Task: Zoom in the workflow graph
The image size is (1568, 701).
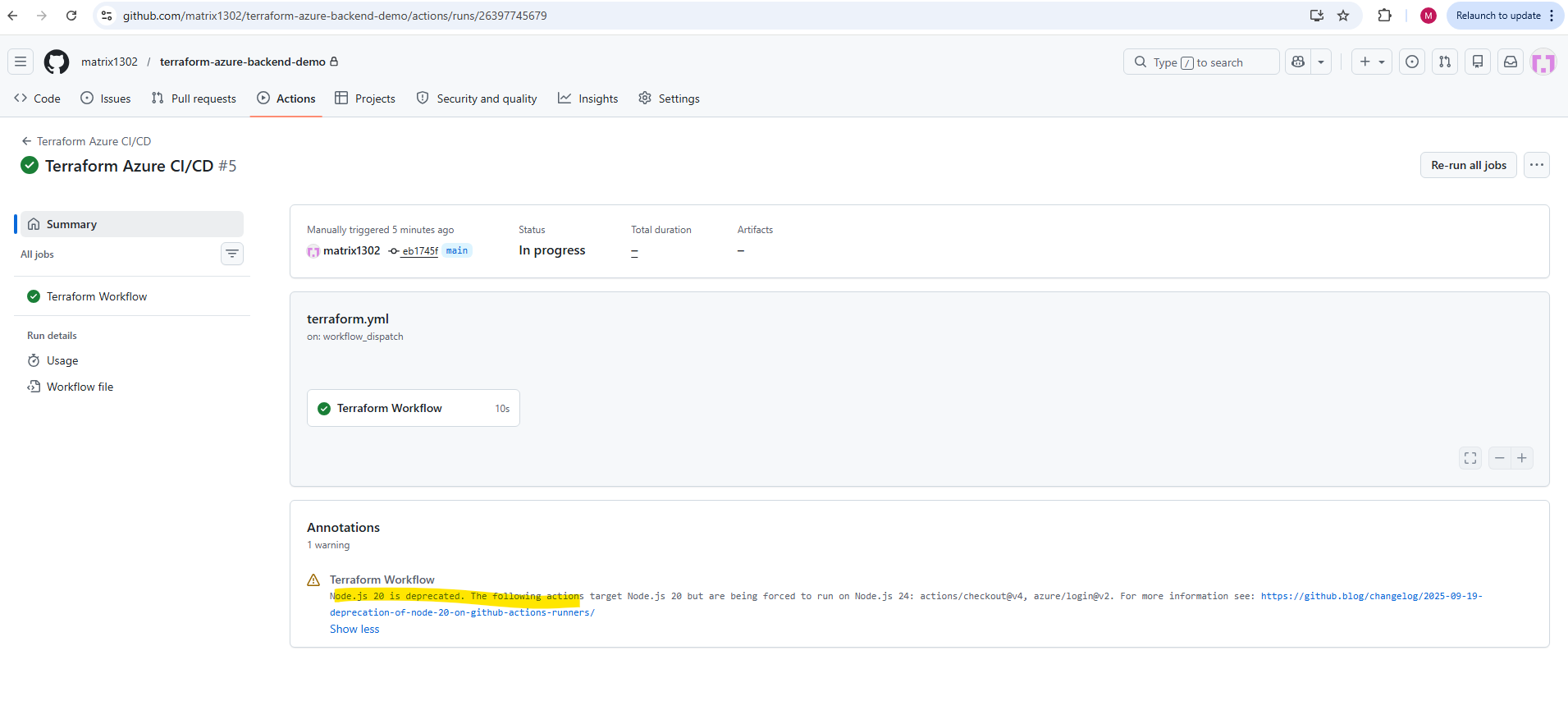Action: [1522, 458]
